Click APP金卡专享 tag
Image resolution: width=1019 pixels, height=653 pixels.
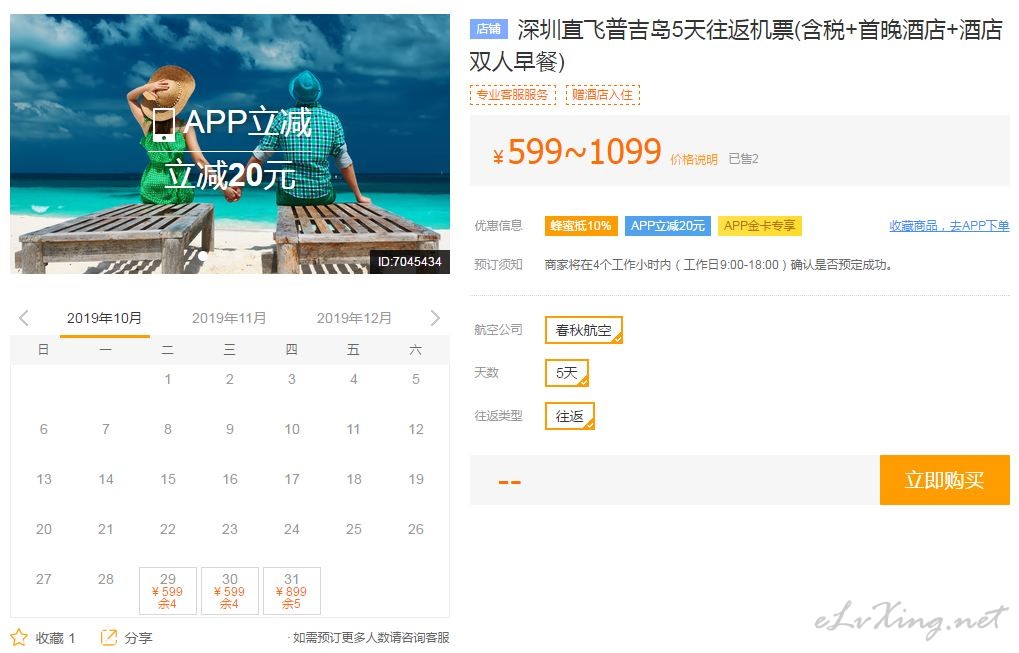pos(760,225)
